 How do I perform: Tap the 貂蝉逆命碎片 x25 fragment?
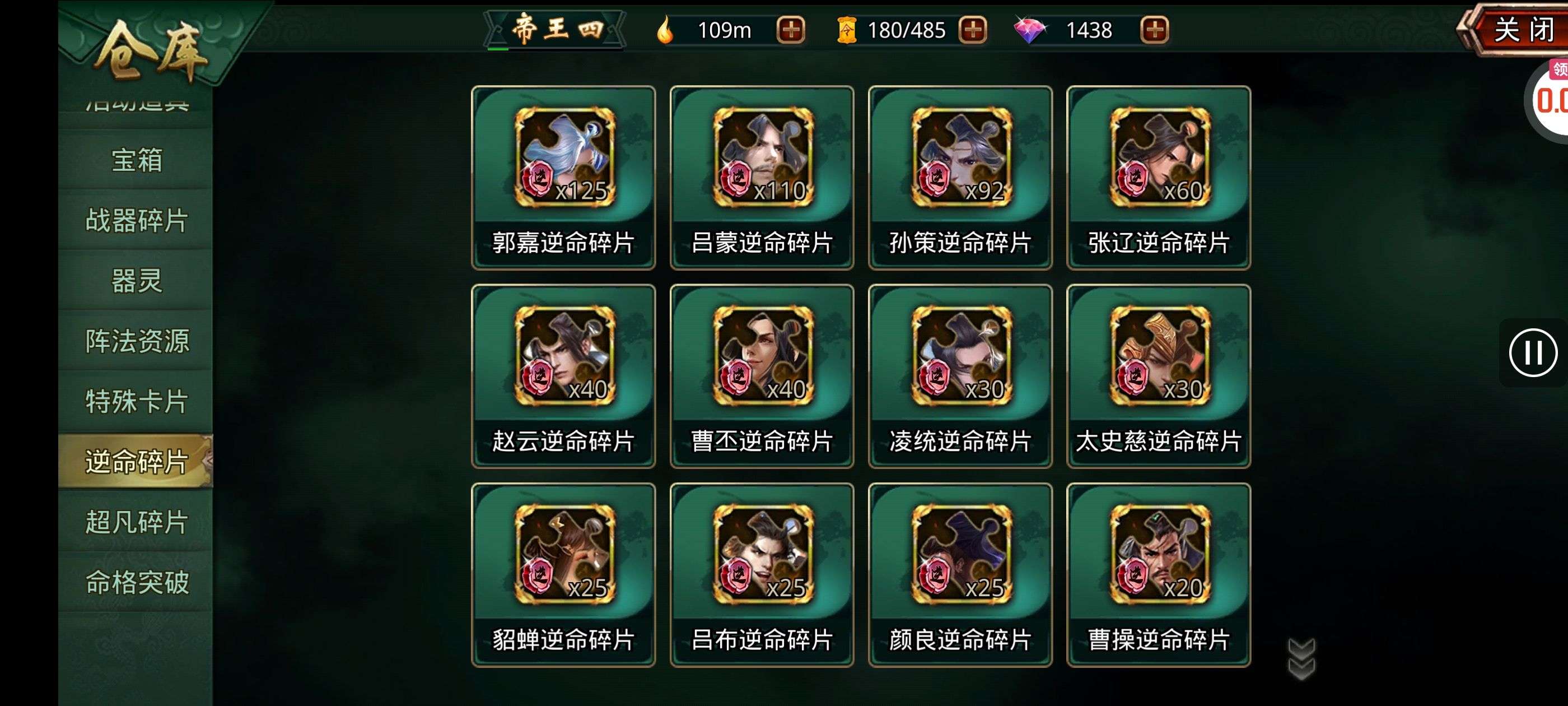point(563,574)
